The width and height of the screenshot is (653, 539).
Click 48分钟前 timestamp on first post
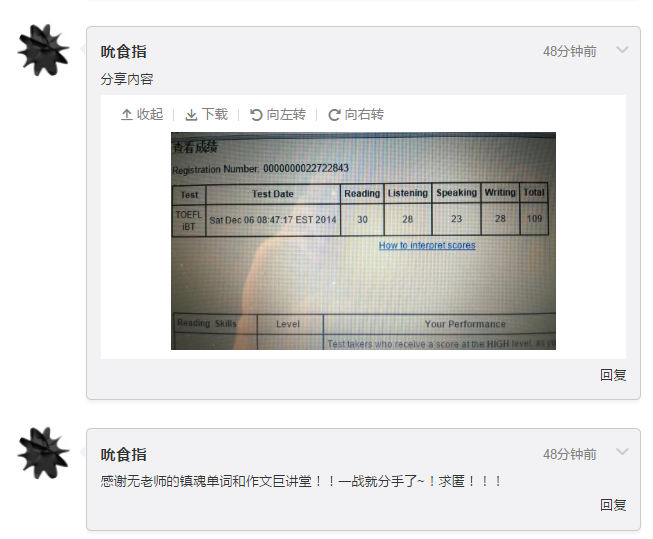570,51
